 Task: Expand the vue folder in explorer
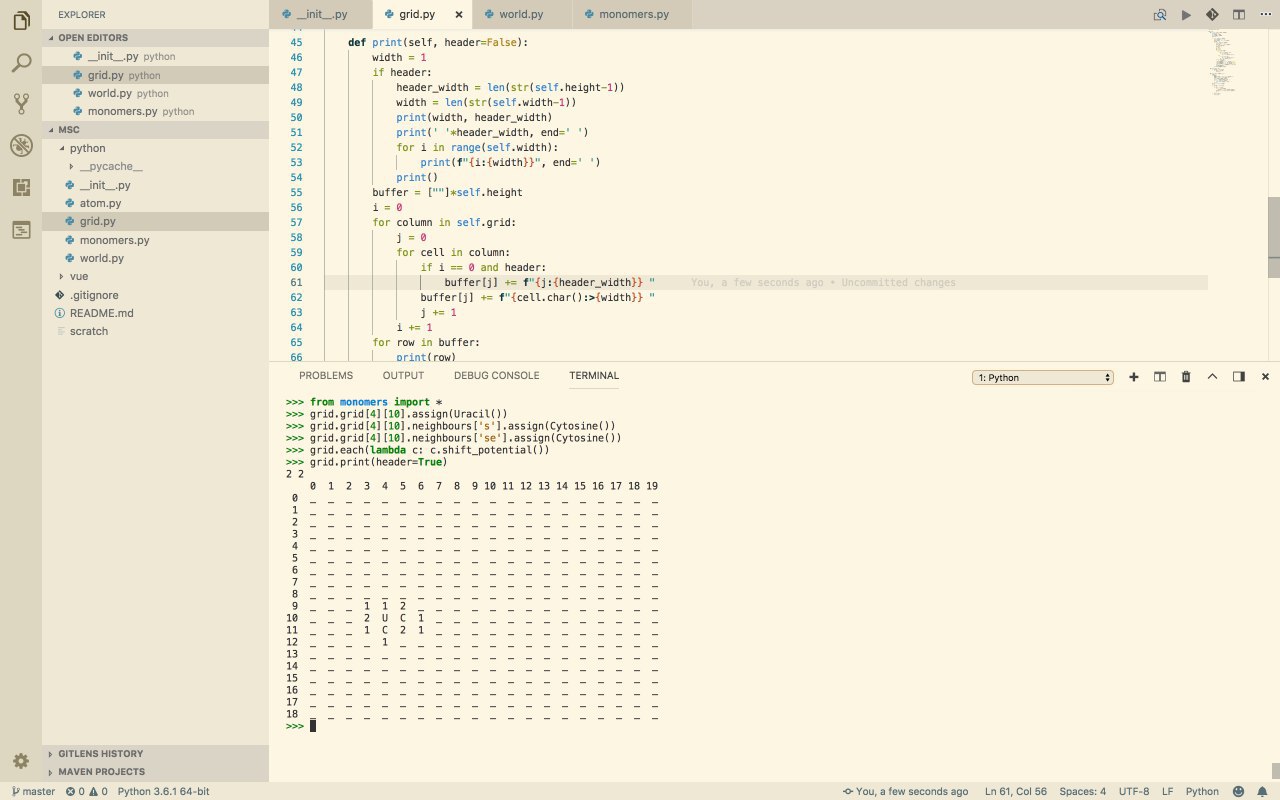[78, 276]
